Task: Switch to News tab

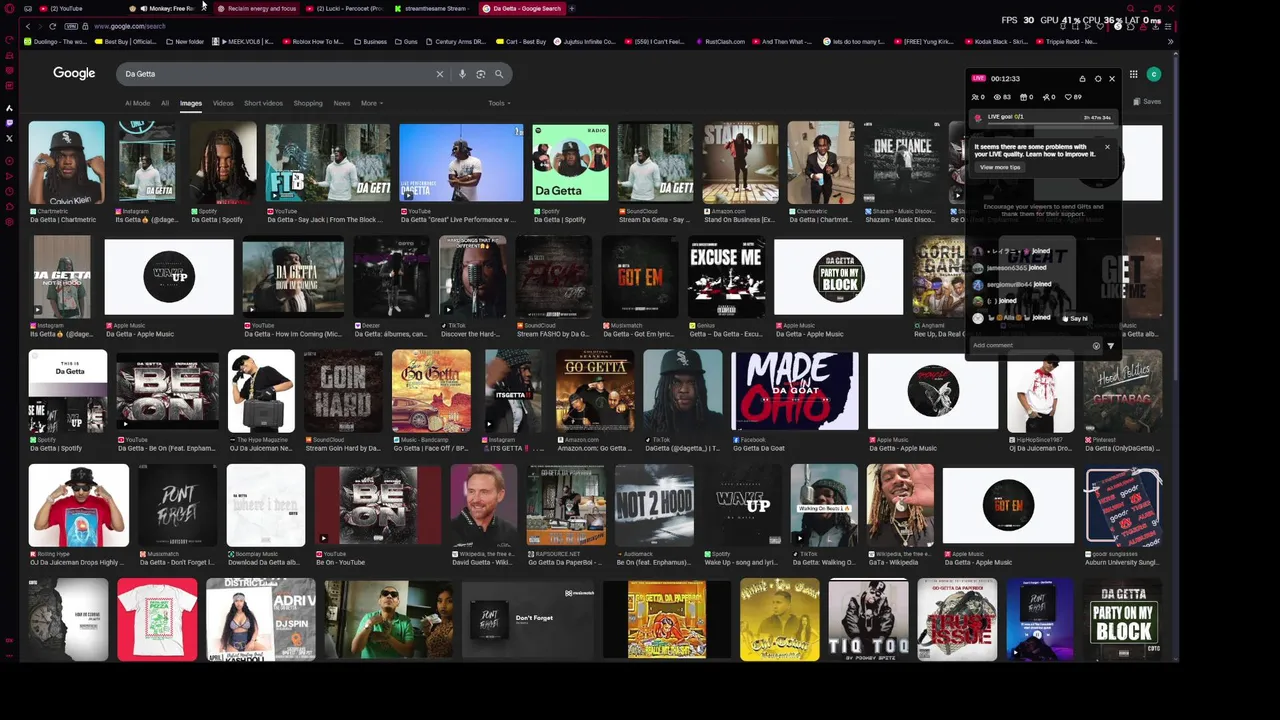Action: (x=342, y=103)
